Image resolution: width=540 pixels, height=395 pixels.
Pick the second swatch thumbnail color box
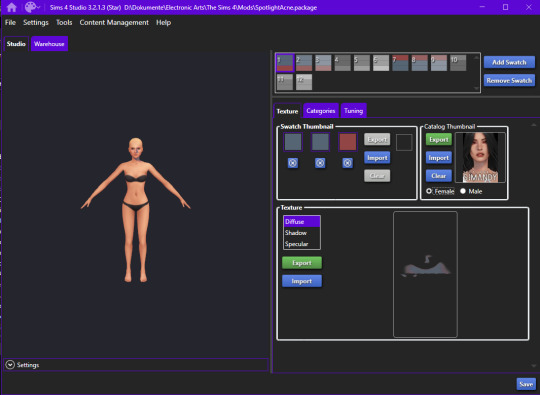coord(320,142)
